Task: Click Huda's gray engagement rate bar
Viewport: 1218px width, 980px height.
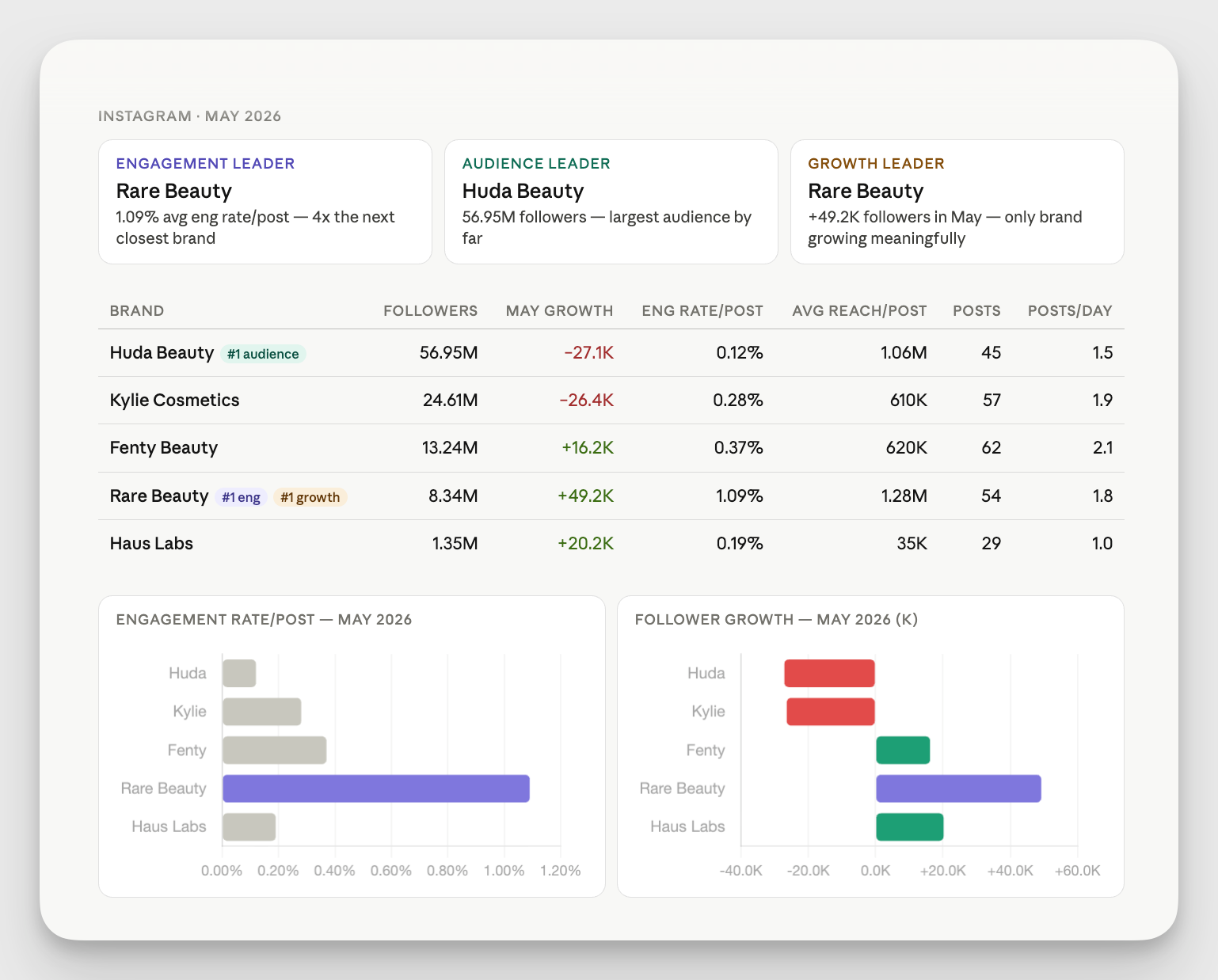Action: click(239, 674)
